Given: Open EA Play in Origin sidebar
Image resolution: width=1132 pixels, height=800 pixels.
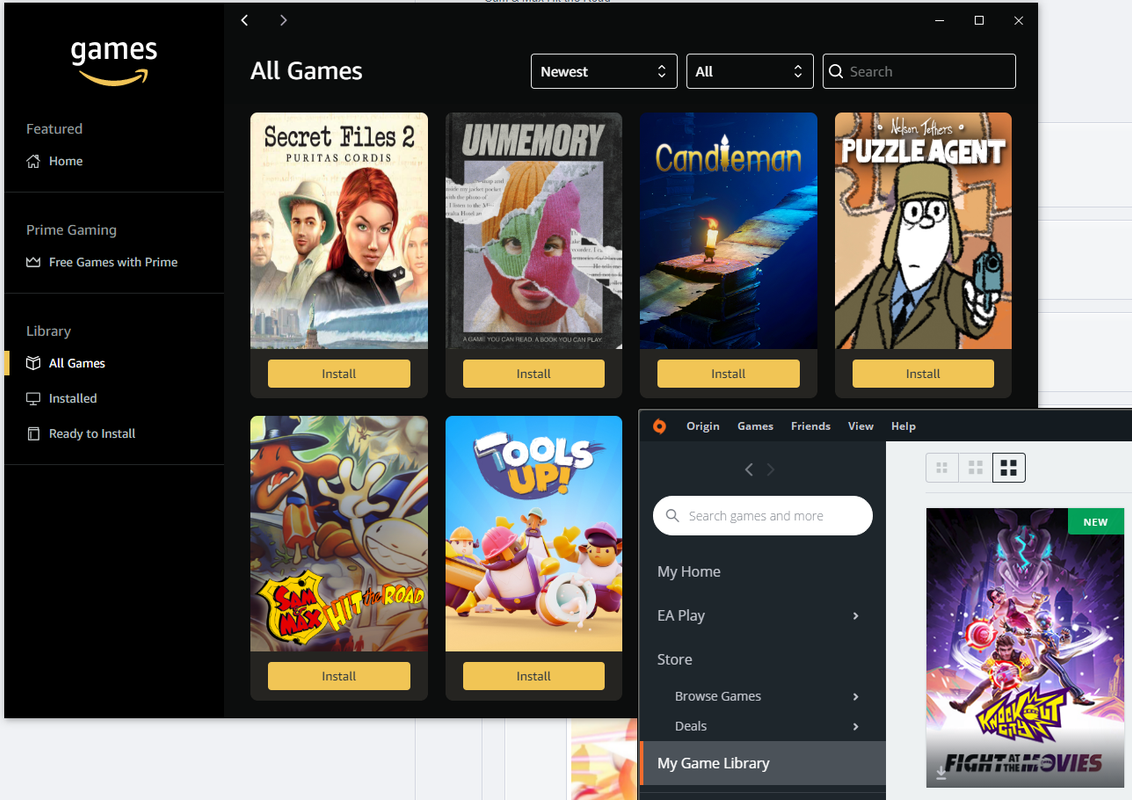Looking at the screenshot, I should pyautogui.click(x=681, y=616).
